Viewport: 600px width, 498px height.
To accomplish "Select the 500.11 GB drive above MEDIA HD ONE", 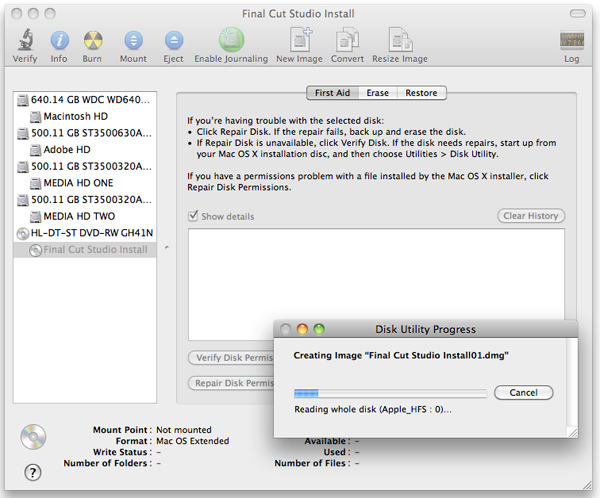I will [x=85, y=167].
